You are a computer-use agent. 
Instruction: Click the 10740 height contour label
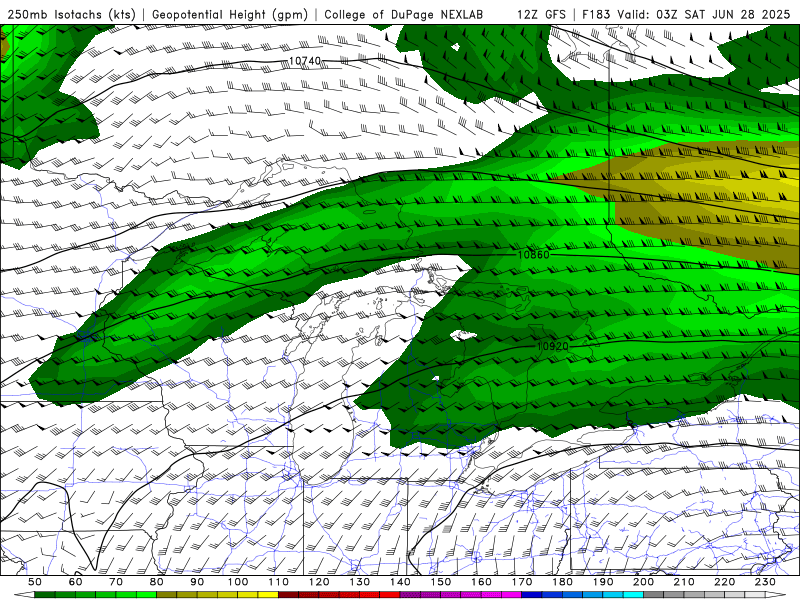(305, 61)
